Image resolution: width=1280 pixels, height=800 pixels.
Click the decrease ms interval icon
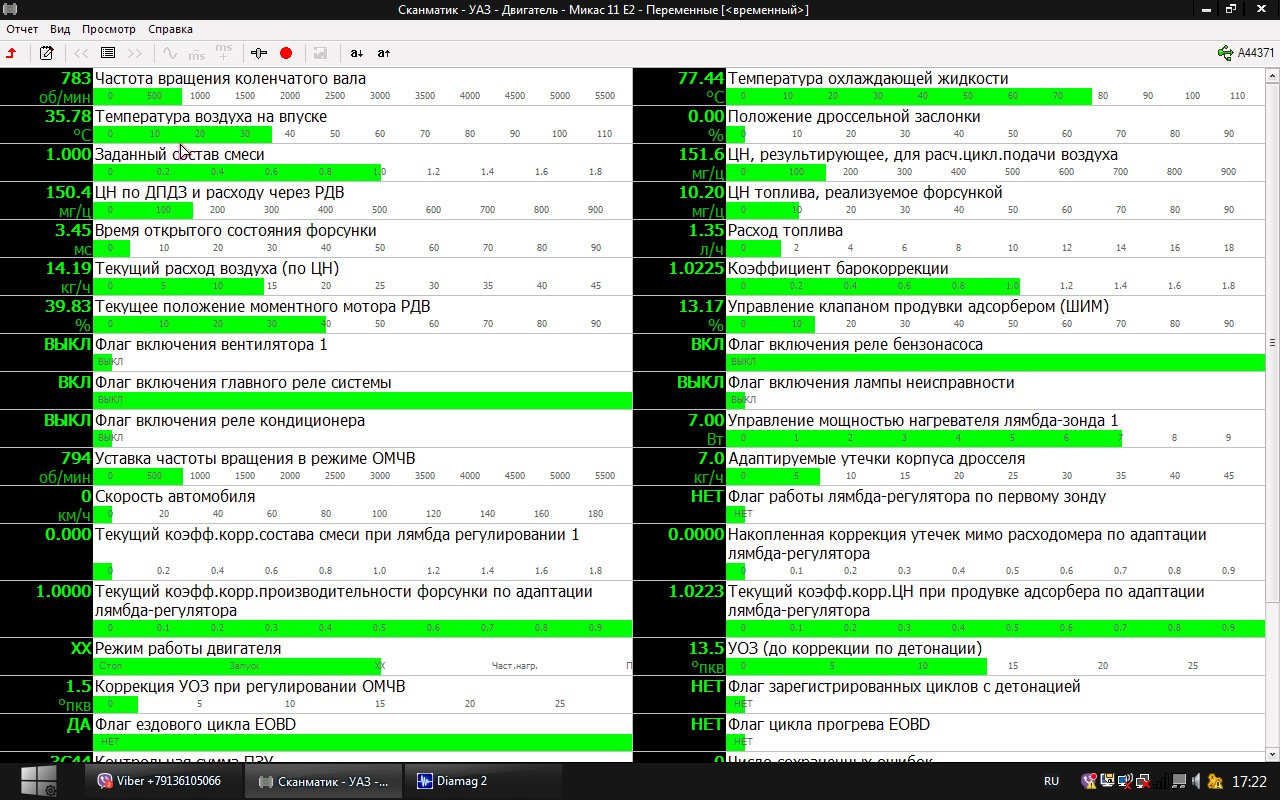click(x=197, y=53)
